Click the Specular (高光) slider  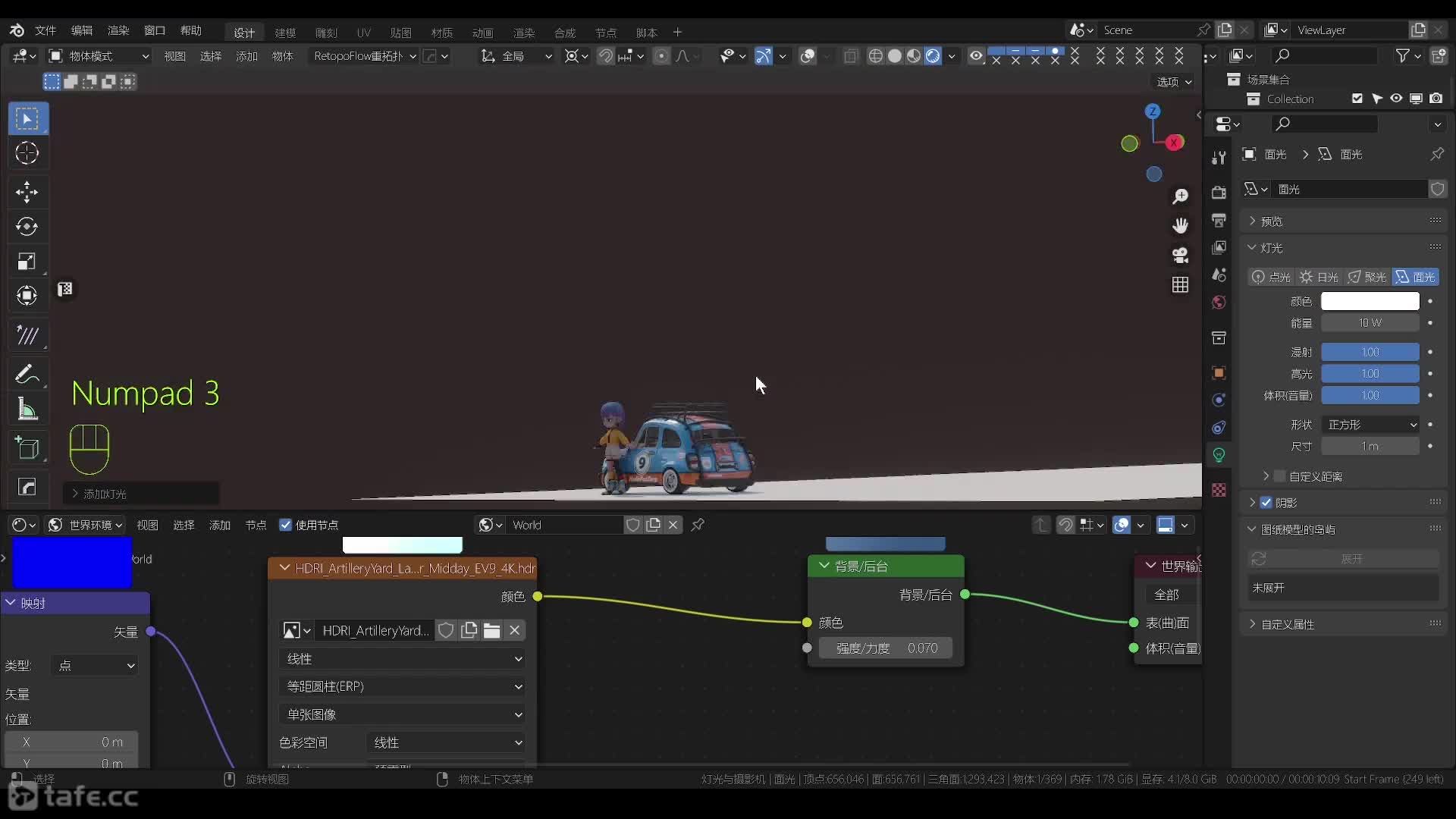click(x=1370, y=374)
